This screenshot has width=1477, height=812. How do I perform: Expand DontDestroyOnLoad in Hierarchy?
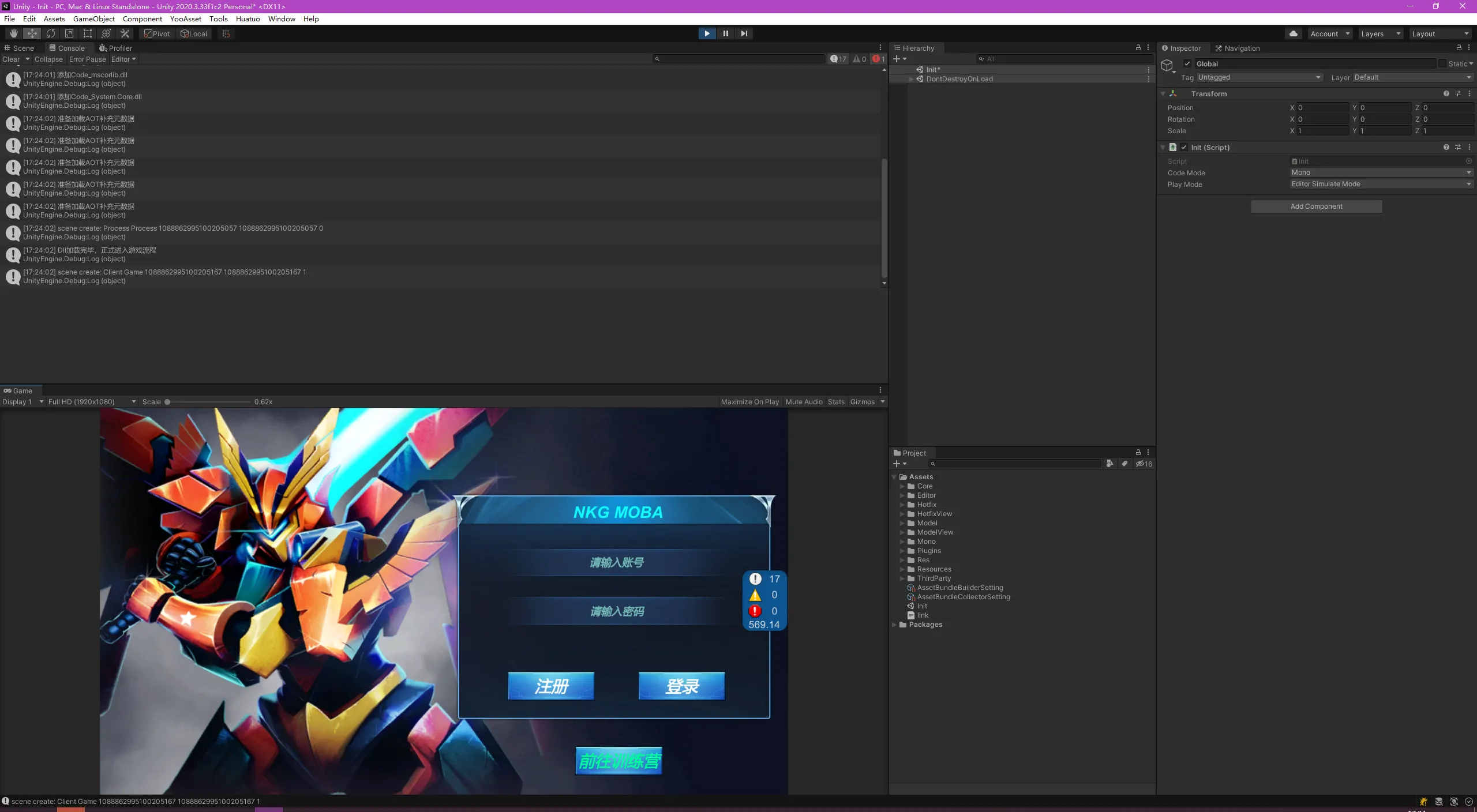911,79
